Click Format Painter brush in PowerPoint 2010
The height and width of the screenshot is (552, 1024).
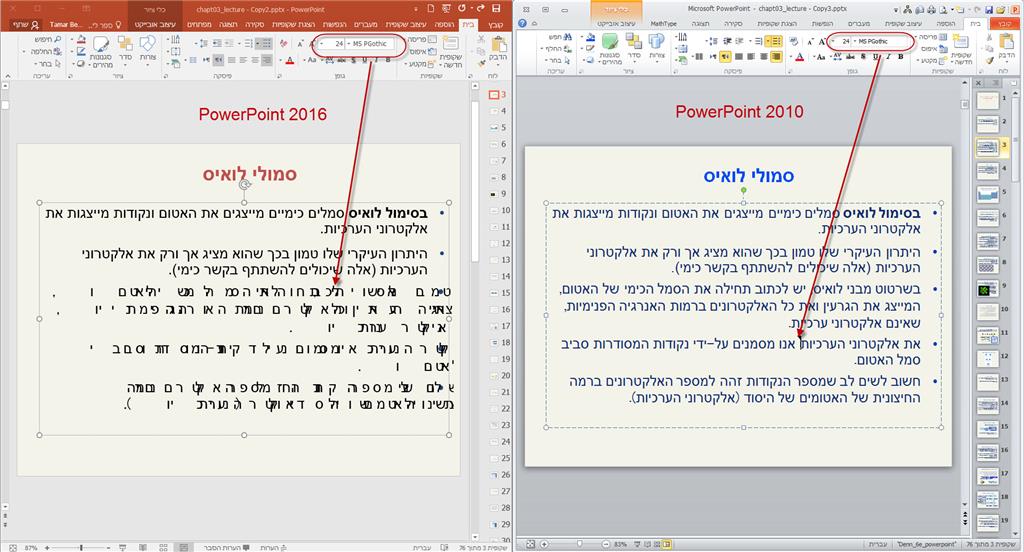[991, 61]
